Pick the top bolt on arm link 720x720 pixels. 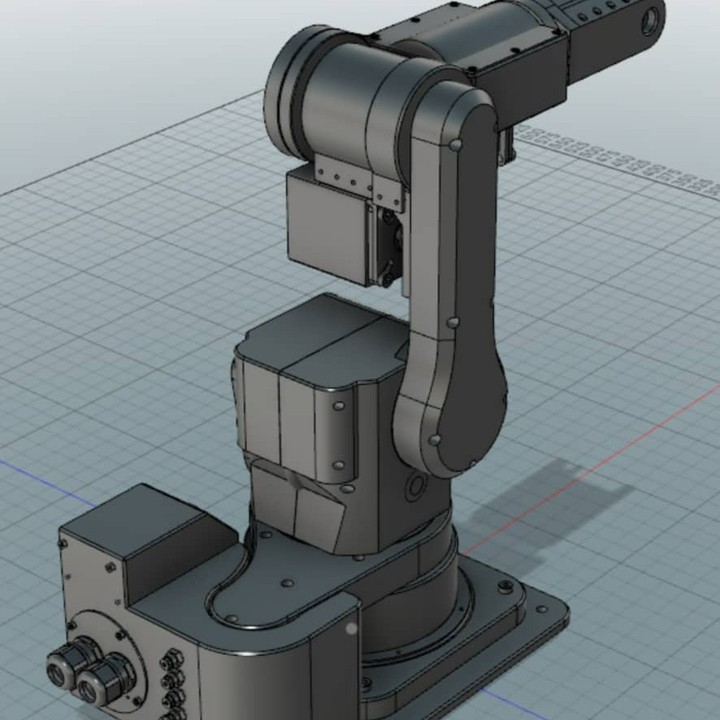point(455,146)
